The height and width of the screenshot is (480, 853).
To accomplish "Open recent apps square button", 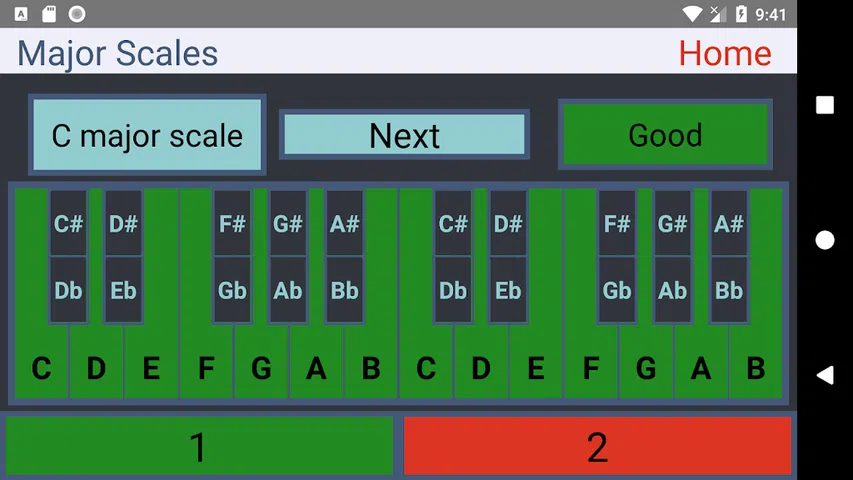I will (824, 105).
